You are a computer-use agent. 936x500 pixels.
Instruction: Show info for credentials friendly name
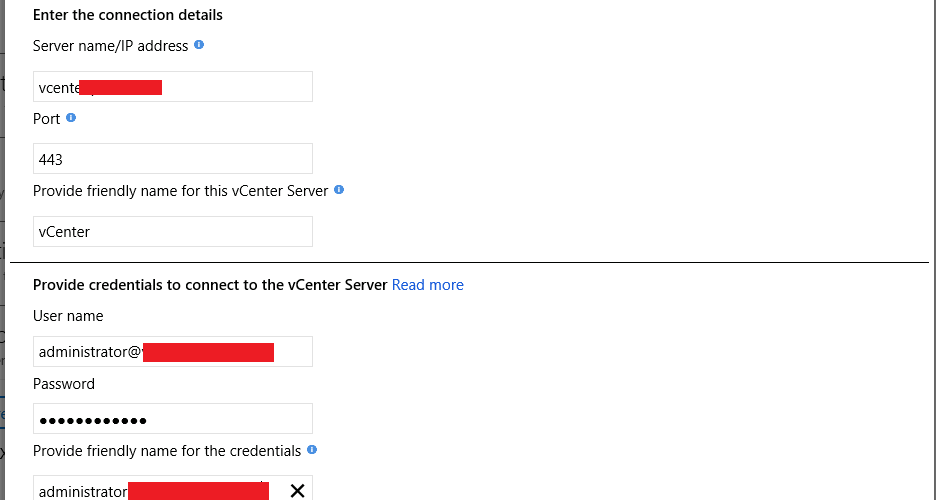click(x=312, y=450)
